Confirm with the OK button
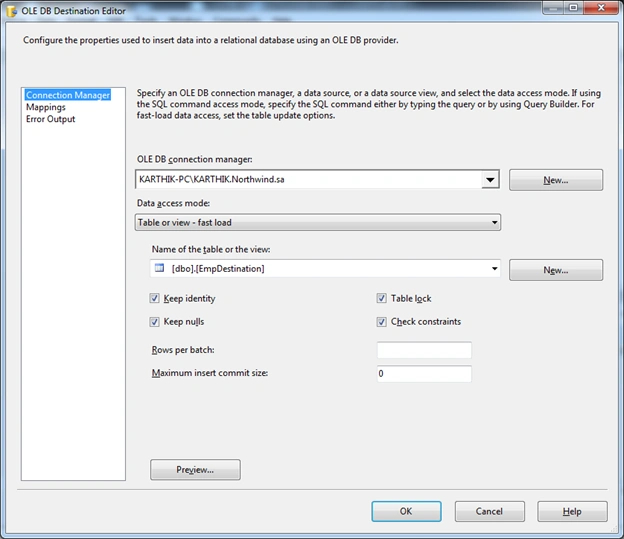The height and width of the screenshot is (539, 624). coord(406,511)
